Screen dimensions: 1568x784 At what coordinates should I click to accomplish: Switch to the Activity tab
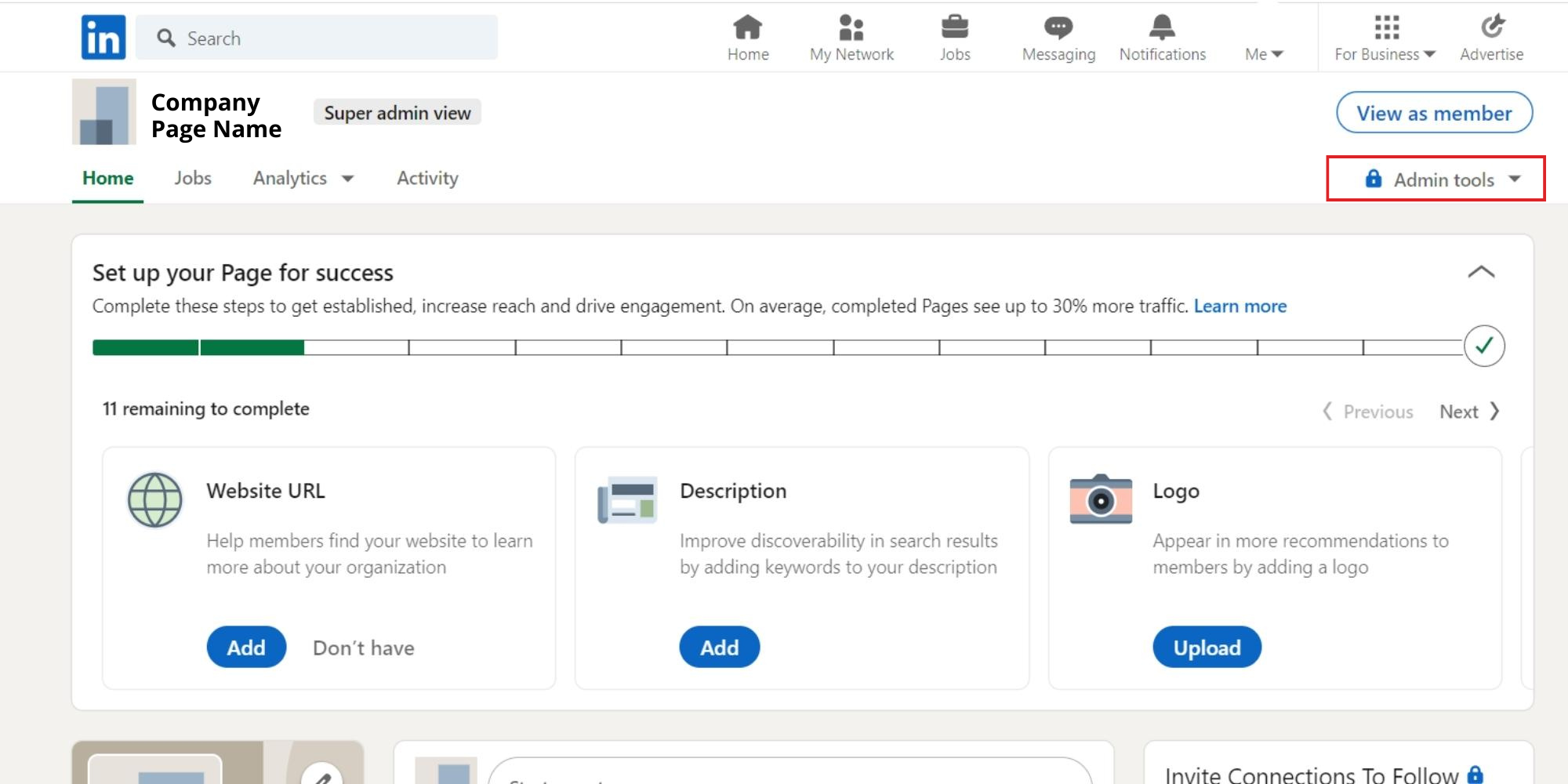[x=427, y=178]
